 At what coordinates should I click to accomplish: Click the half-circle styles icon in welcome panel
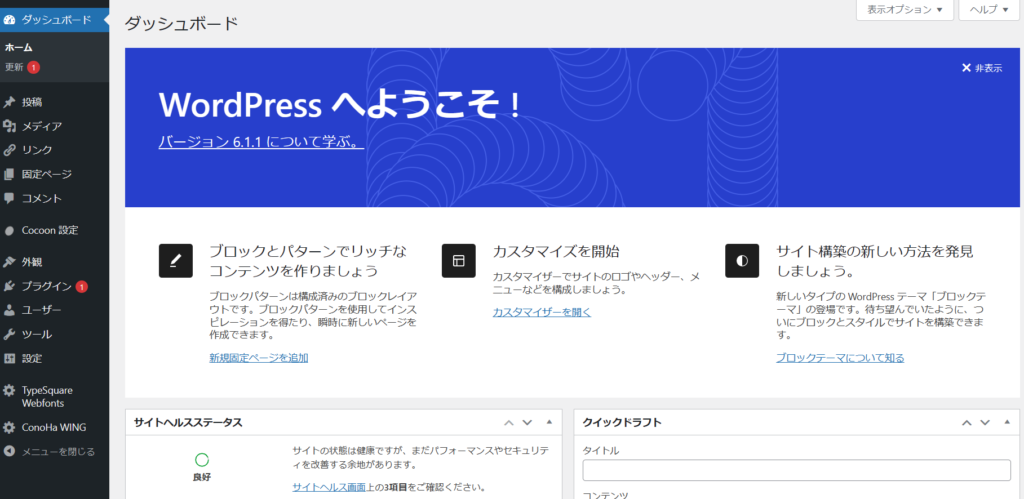tap(742, 261)
